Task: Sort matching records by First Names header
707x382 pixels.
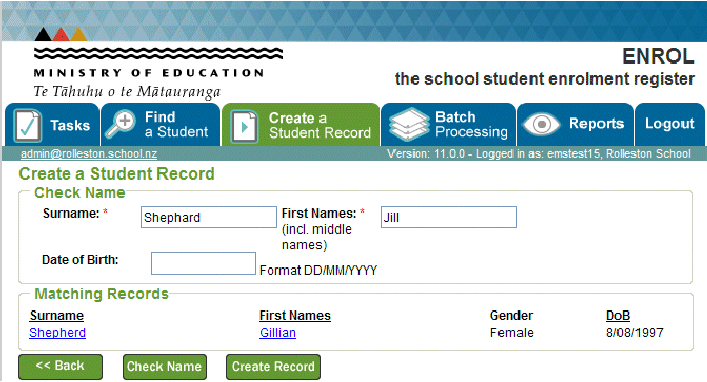Action: tap(295, 316)
